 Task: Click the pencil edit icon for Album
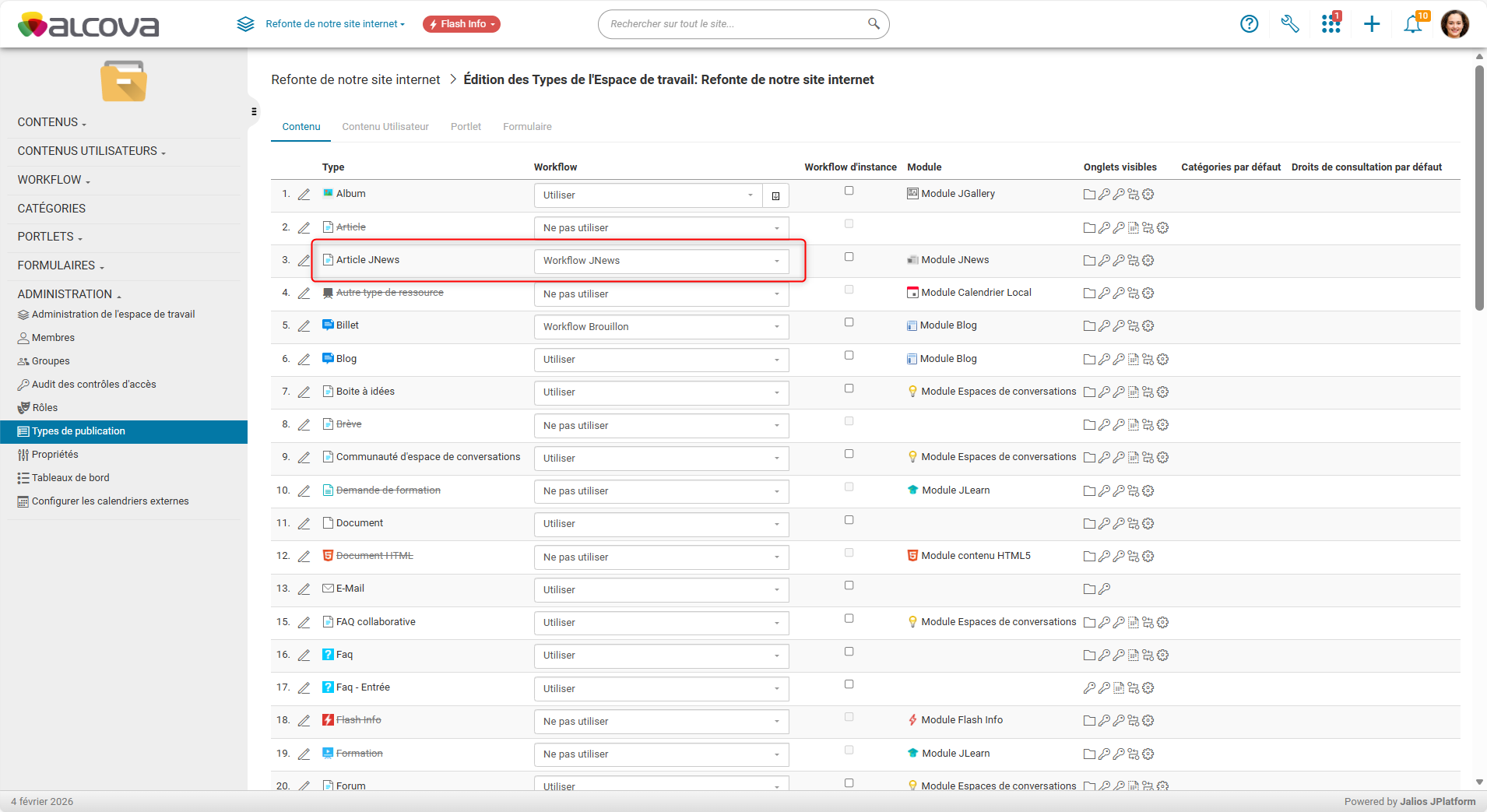[x=304, y=195]
